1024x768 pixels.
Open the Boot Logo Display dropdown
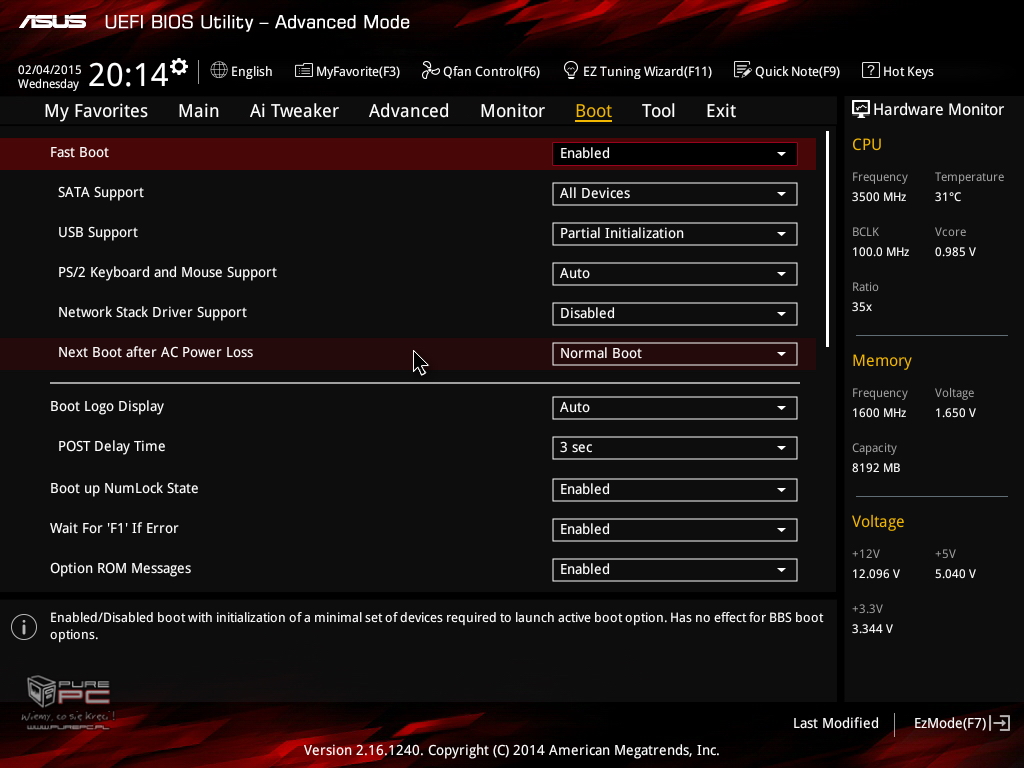point(674,408)
